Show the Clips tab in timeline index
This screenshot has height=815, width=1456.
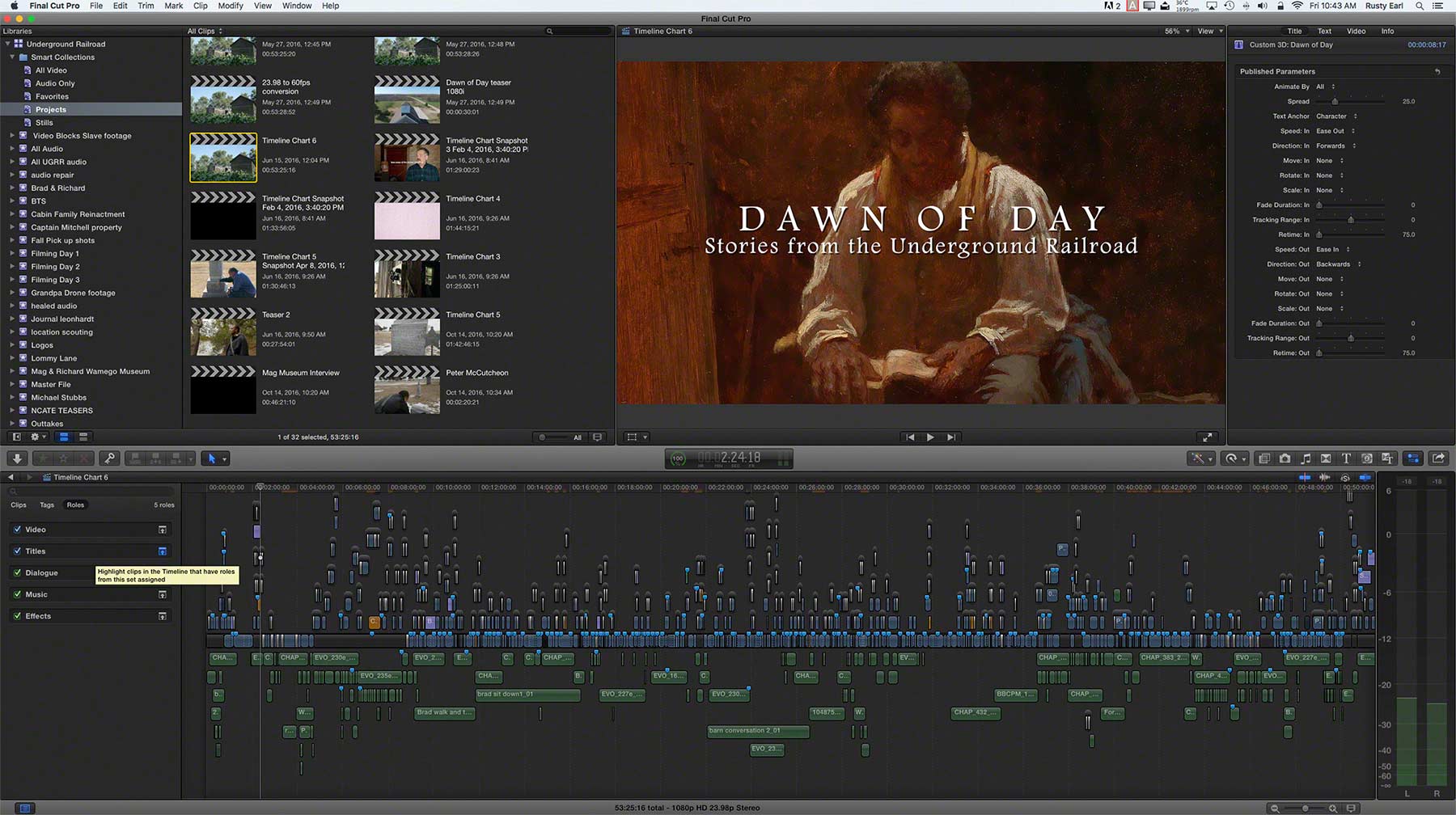point(19,505)
